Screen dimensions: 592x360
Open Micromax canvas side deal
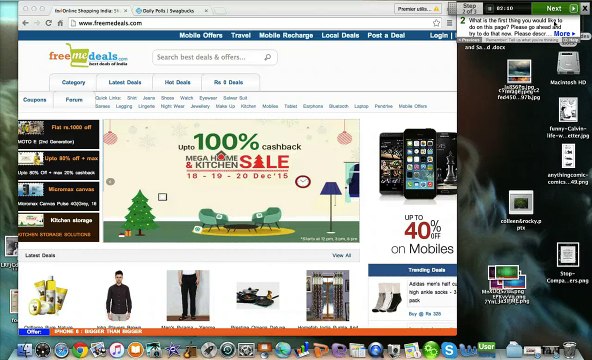59,196
